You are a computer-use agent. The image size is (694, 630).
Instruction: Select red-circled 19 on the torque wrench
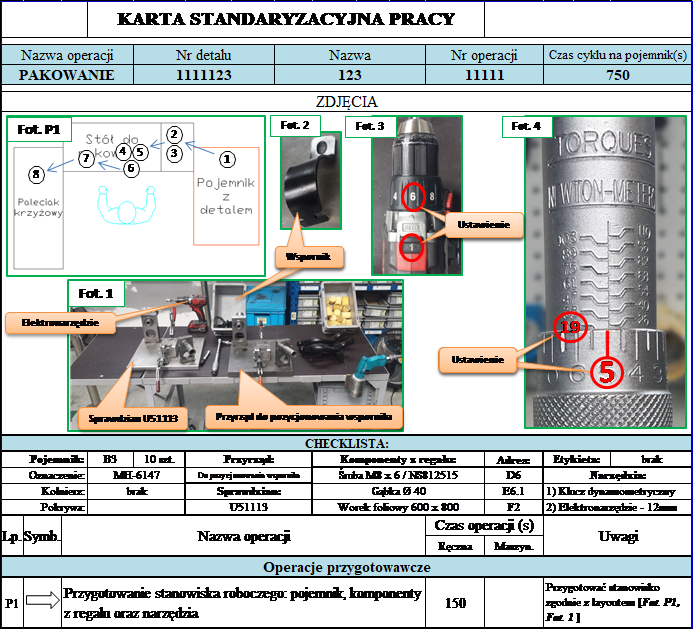pos(570,328)
